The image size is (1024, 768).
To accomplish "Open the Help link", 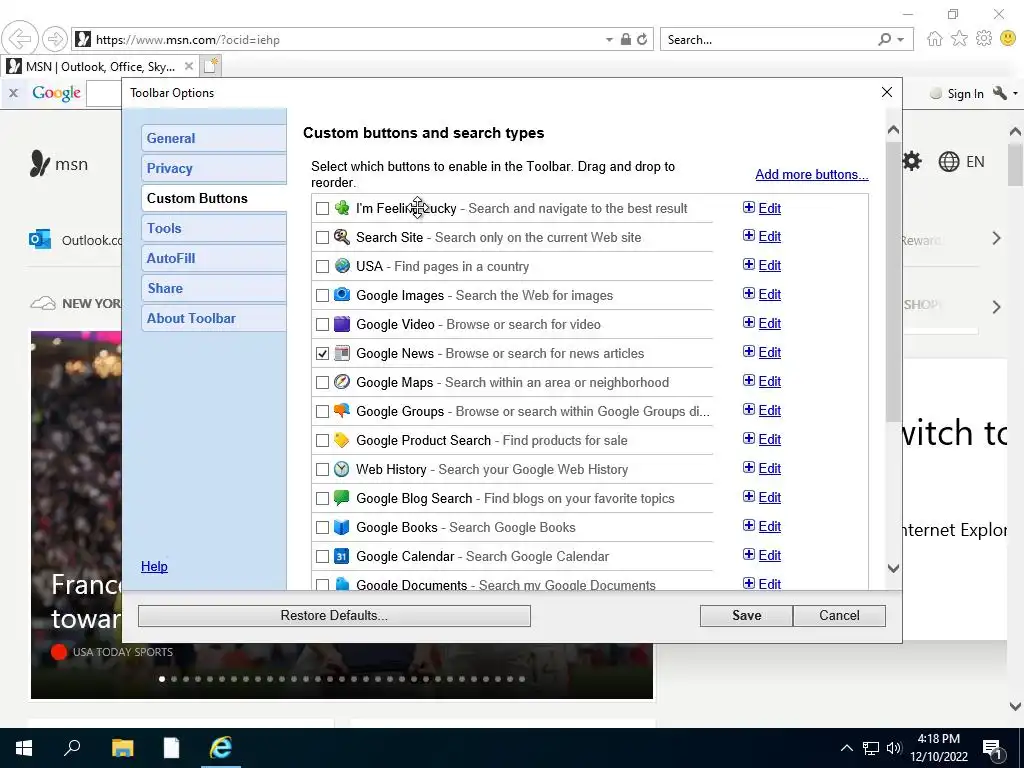I will tap(154, 566).
